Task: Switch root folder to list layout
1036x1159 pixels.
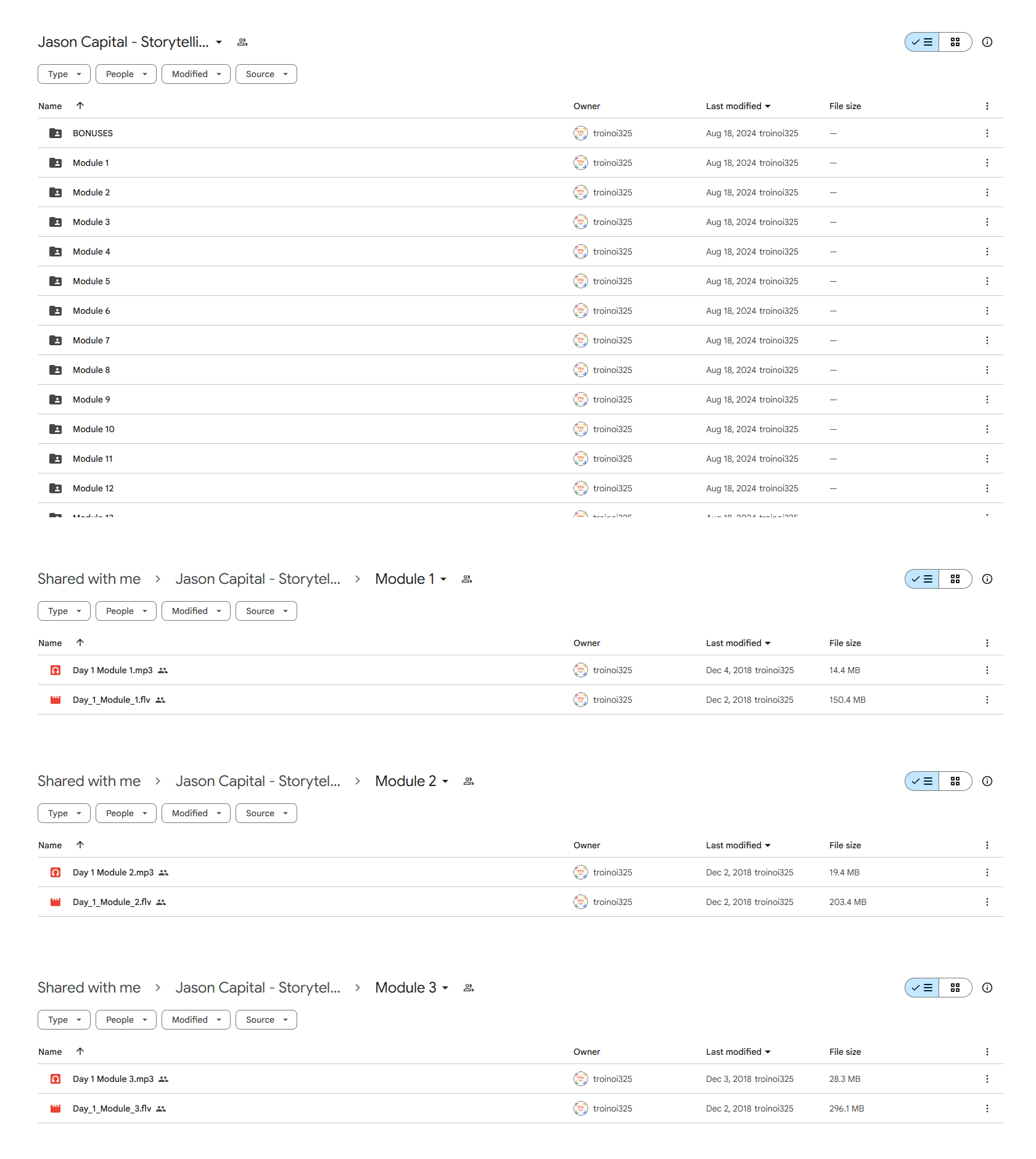Action: [x=922, y=42]
